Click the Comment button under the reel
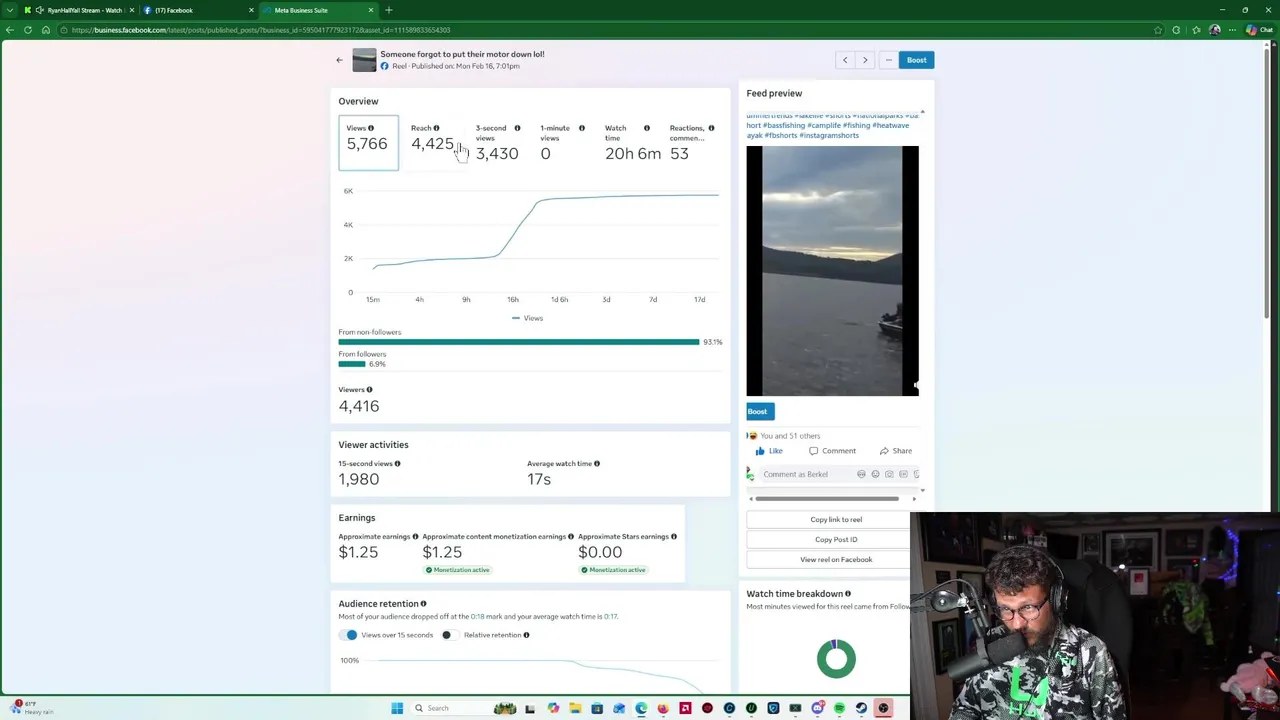Image resolution: width=1280 pixels, height=720 pixels. click(x=832, y=451)
